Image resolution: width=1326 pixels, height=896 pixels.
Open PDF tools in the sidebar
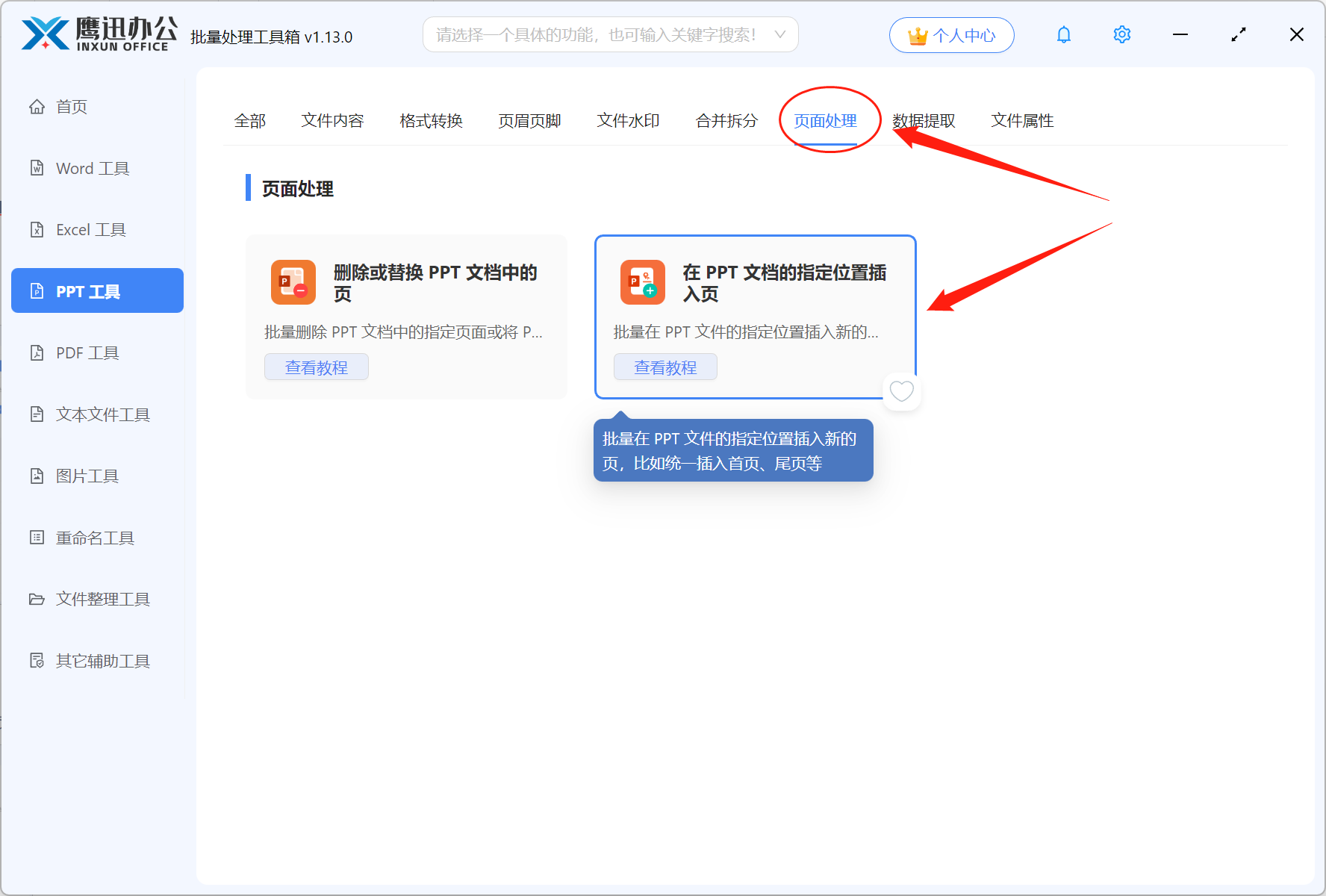point(87,353)
